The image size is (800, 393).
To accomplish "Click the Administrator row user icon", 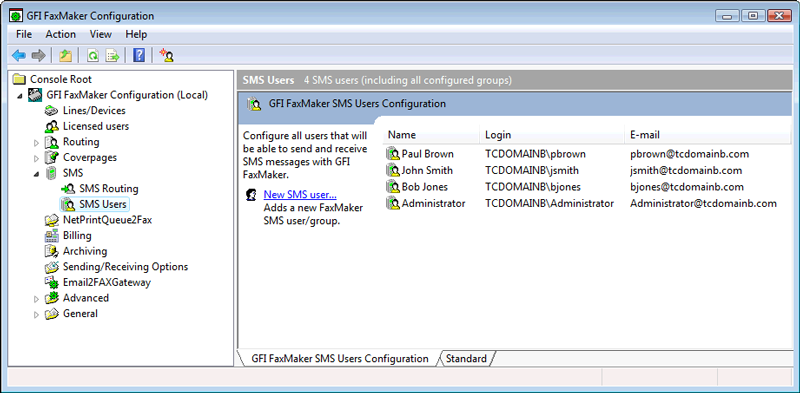I will pyautogui.click(x=393, y=204).
